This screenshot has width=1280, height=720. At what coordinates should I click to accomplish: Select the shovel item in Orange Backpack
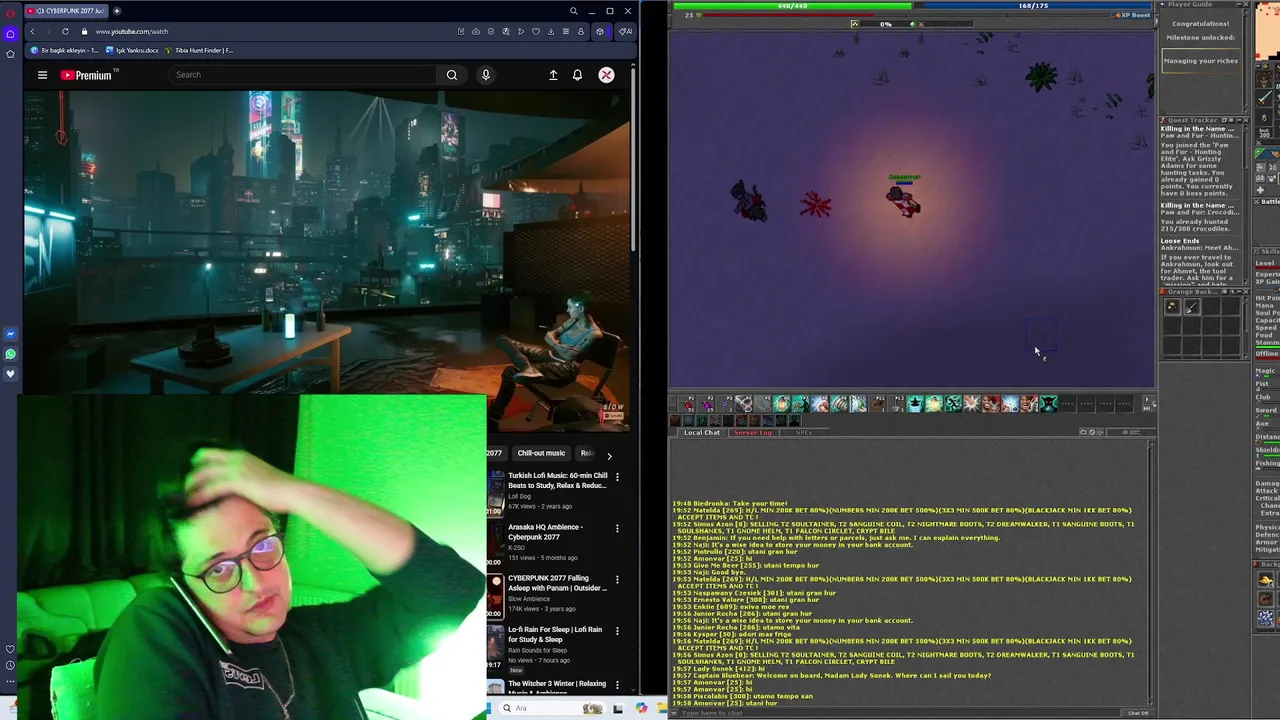(1192, 308)
